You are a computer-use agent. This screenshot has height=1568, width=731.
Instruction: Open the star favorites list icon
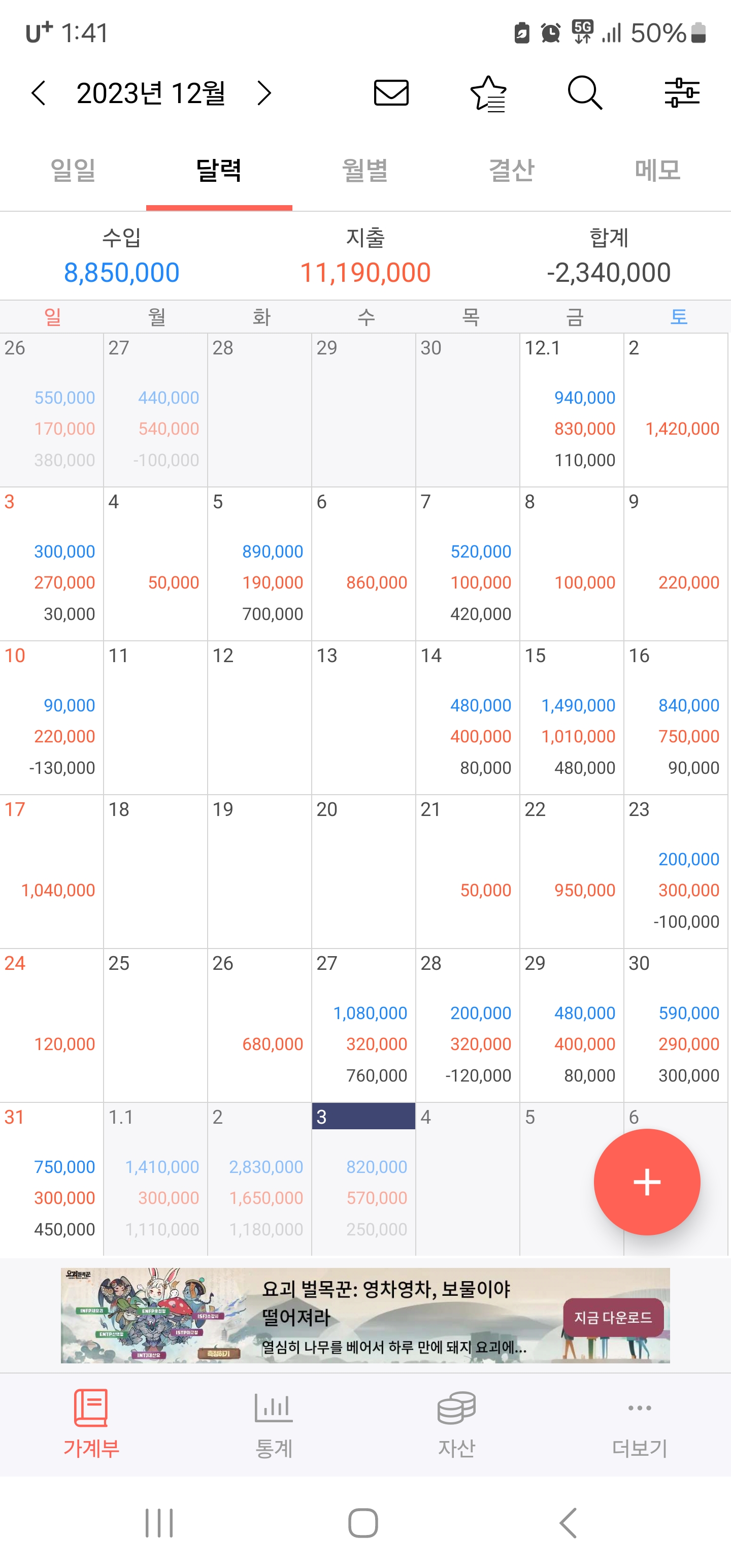pos(489,94)
